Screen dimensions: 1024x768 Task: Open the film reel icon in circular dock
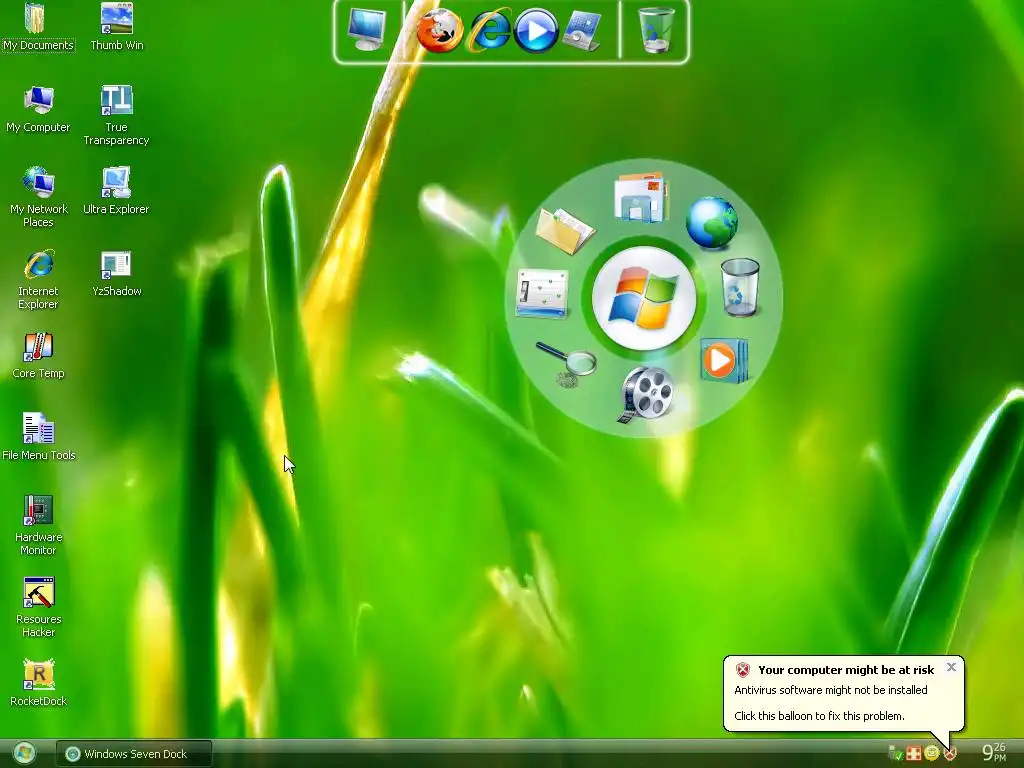point(645,394)
